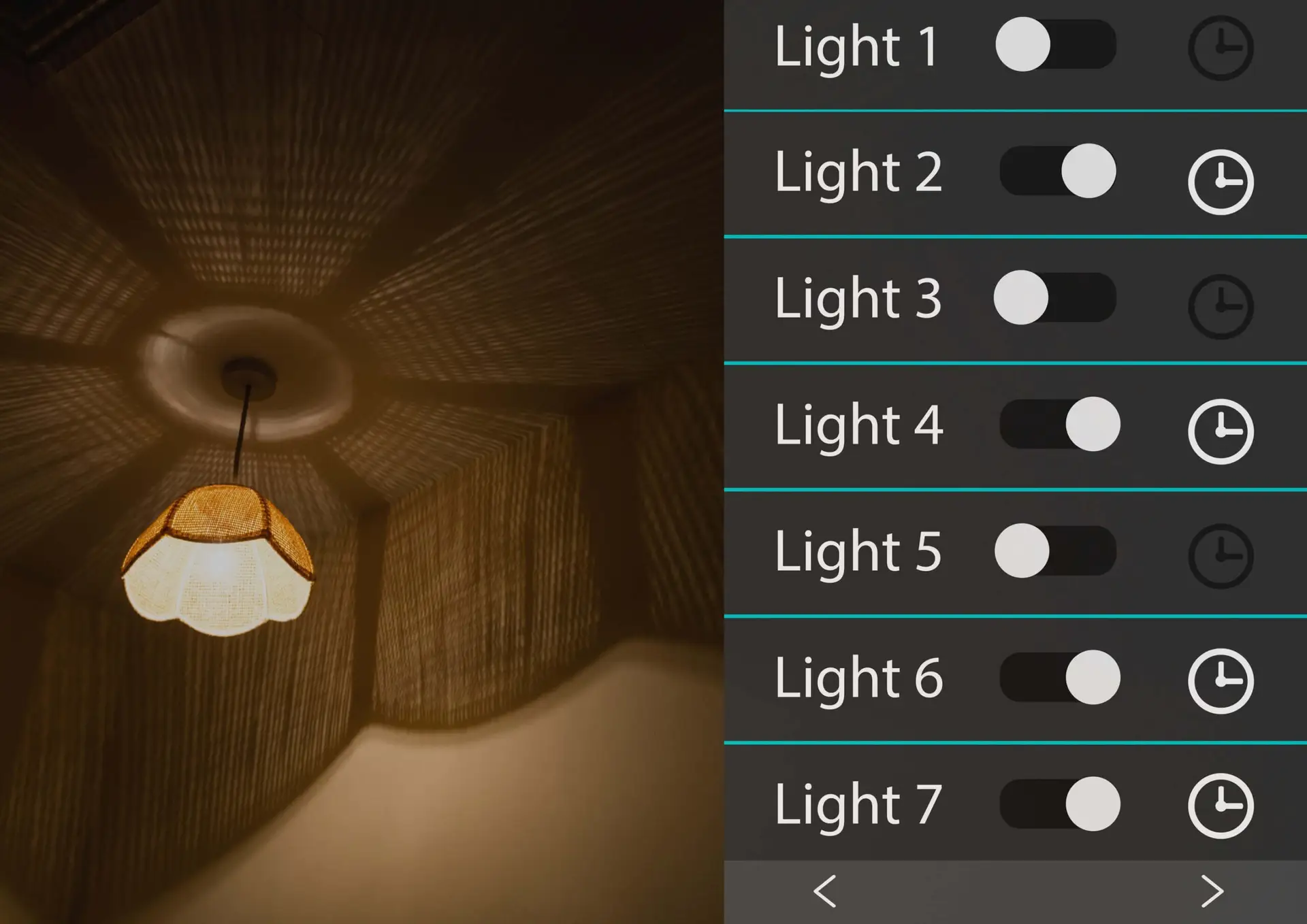
Task: Open Light 6 timer settings
Action: coord(1221,681)
